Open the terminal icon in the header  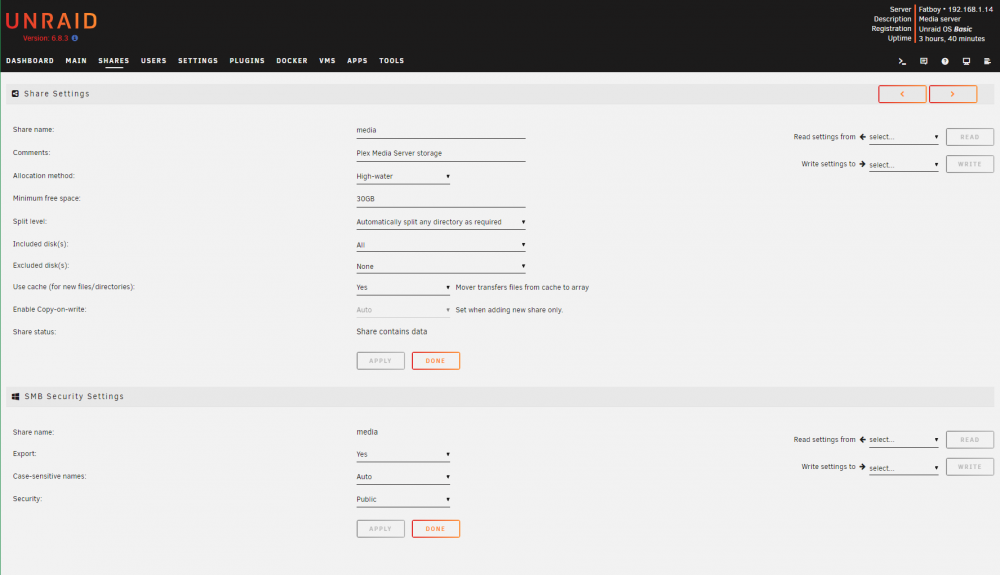tap(902, 61)
